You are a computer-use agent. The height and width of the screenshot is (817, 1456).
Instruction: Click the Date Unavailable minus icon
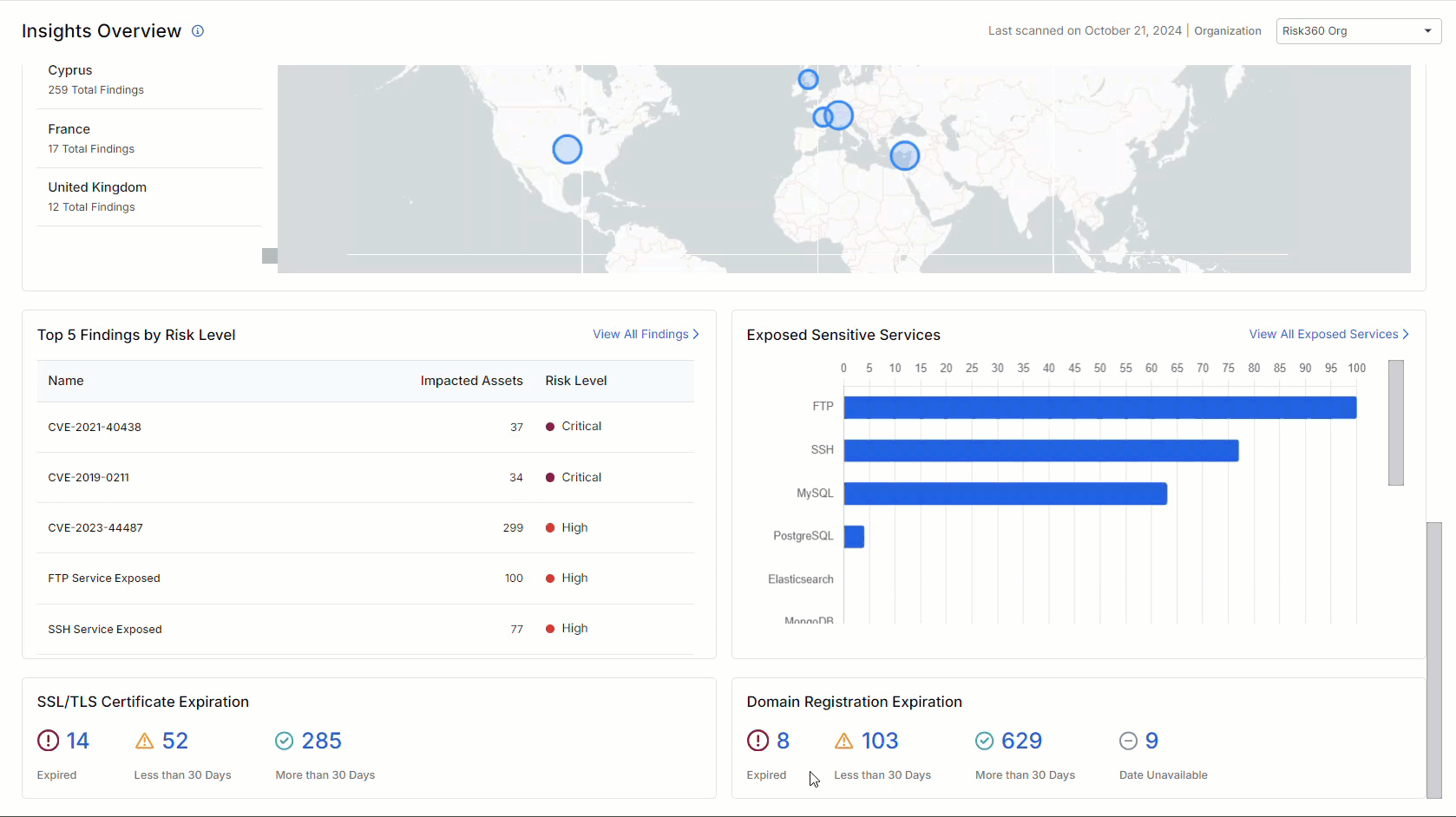click(1128, 741)
